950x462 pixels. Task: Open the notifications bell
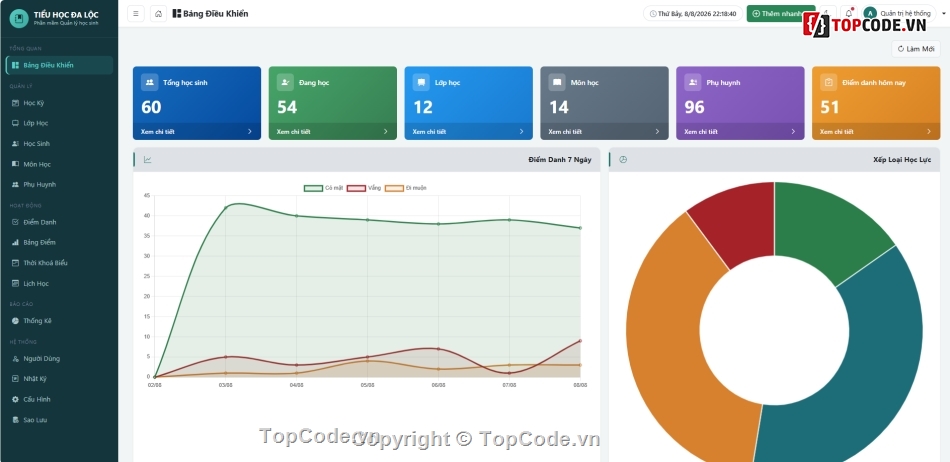pyautogui.click(x=848, y=13)
